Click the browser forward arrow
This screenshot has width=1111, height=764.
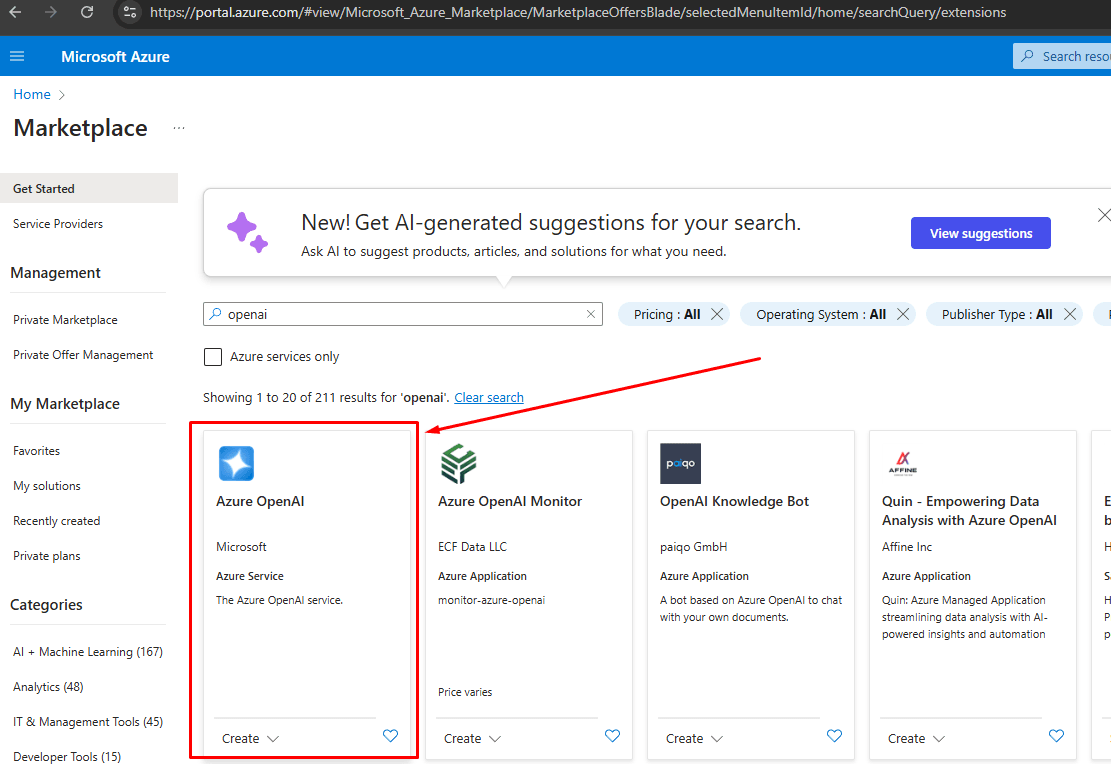(x=50, y=12)
